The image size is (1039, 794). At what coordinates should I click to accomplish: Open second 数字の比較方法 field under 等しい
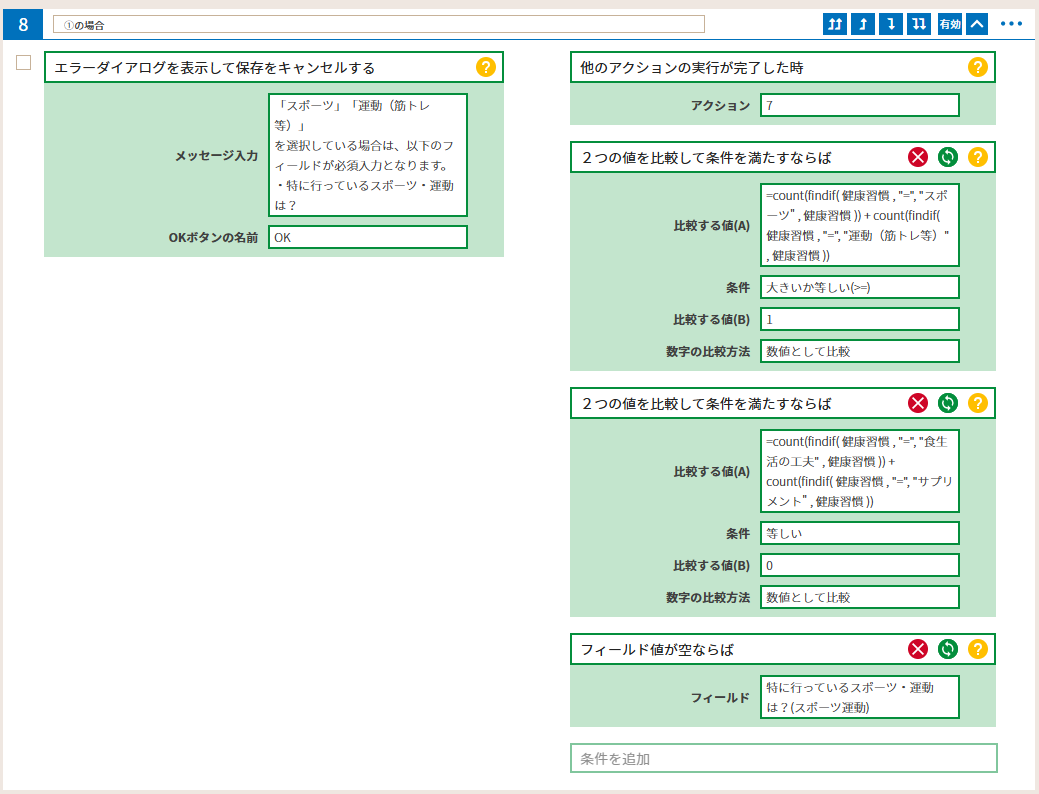click(x=859, y=597)
